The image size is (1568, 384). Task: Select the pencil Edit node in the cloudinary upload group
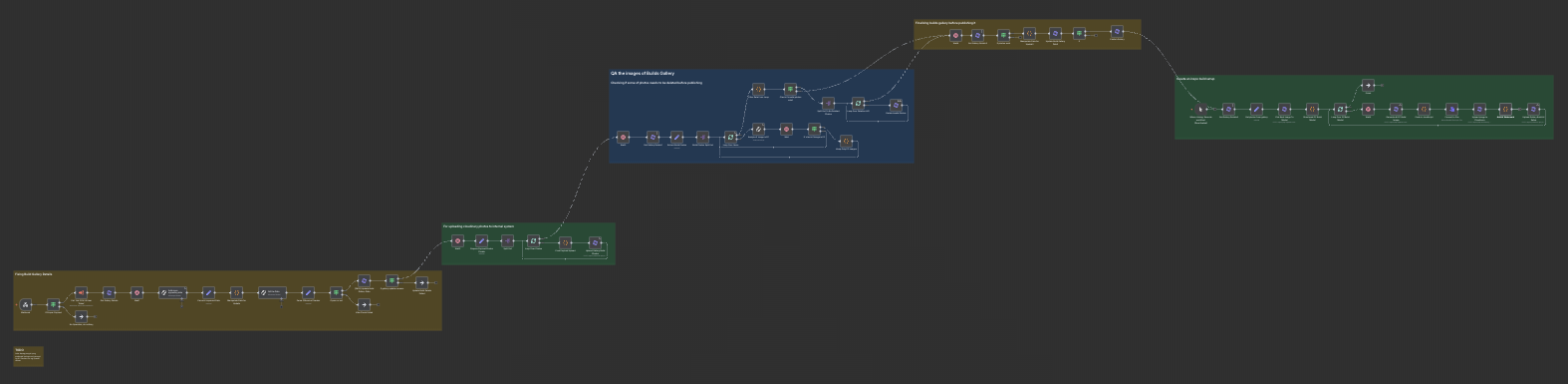[x=481, y=241]
